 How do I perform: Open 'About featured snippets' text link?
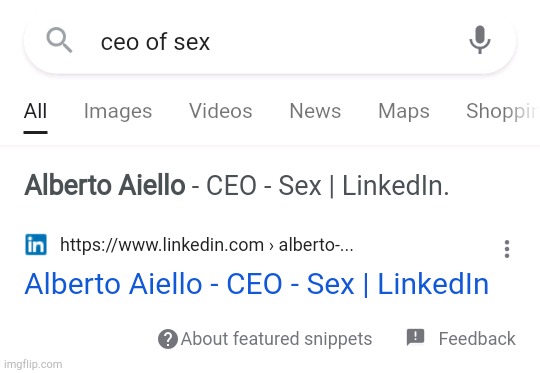(x=276, y=339)
